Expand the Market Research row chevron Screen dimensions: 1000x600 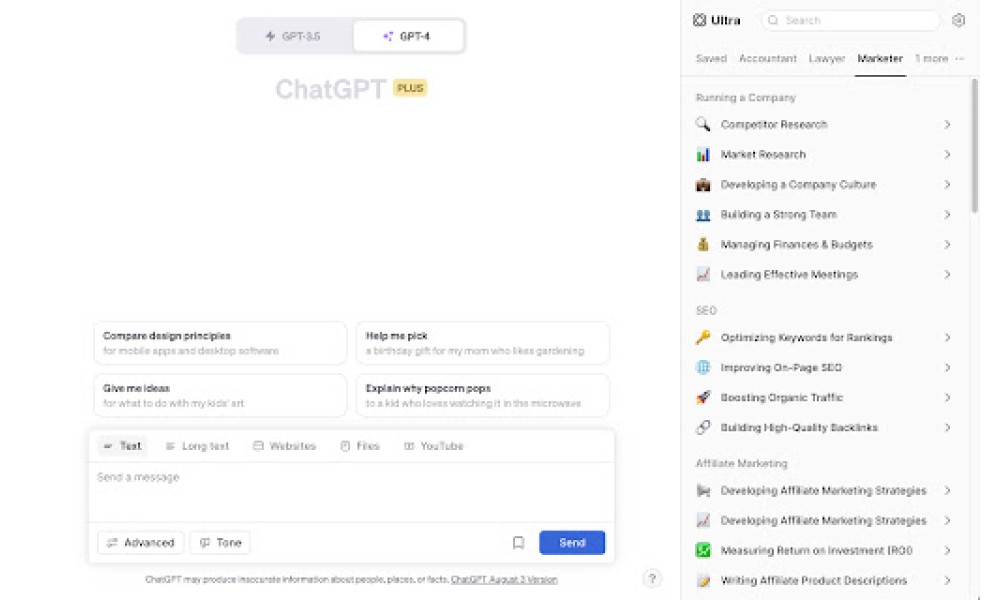tap(947, 154)
